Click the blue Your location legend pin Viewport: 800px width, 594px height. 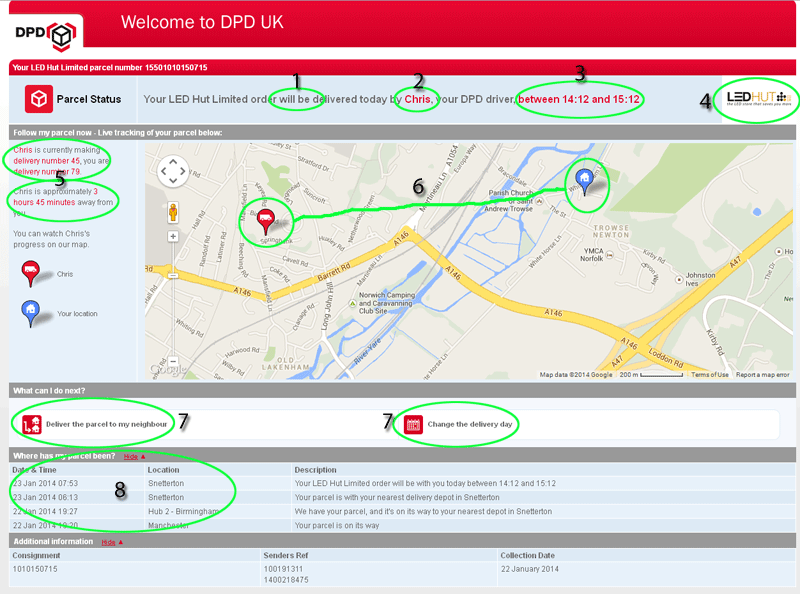tap(31, 313)
